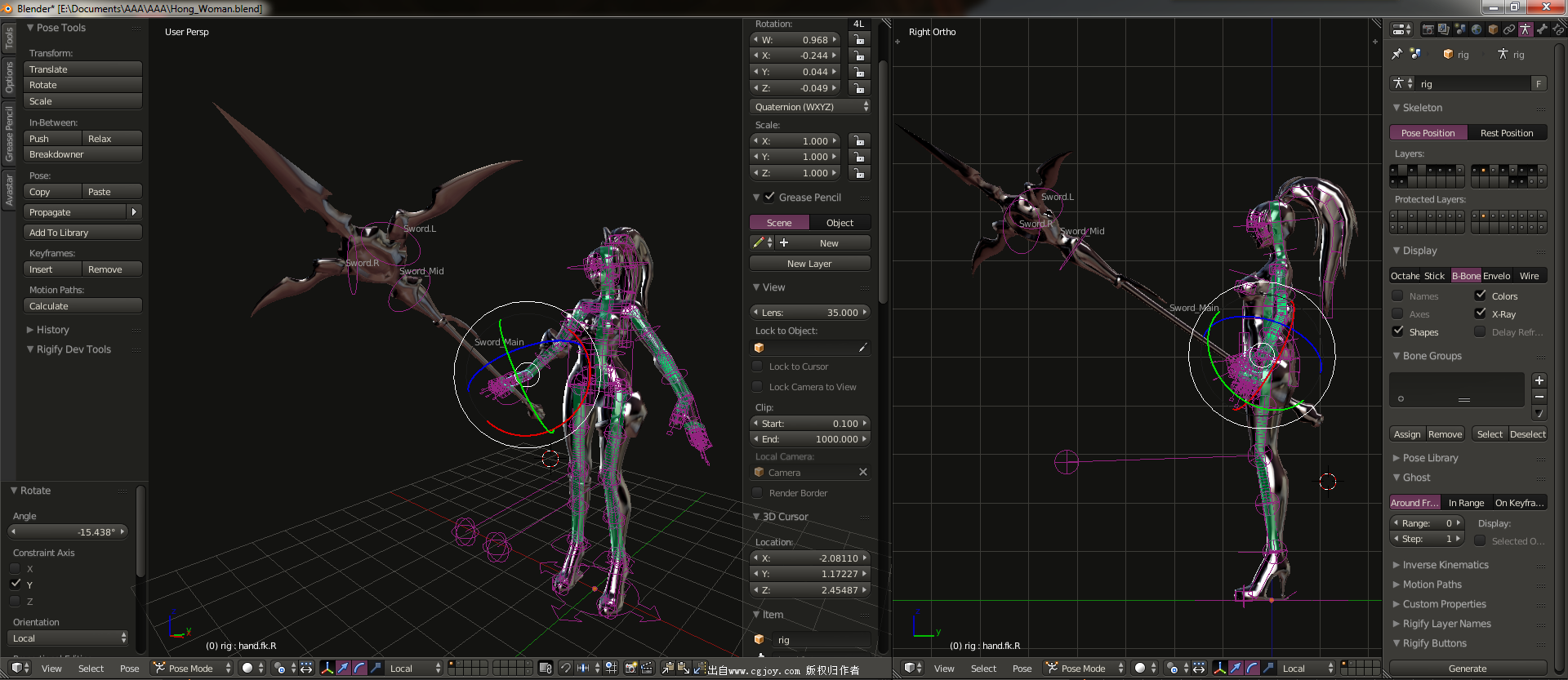Image resolution: width=1568 pixels, height=680 pixels.
Task: Toggle the Shapes display checkbox
Action: point(1398,331)
